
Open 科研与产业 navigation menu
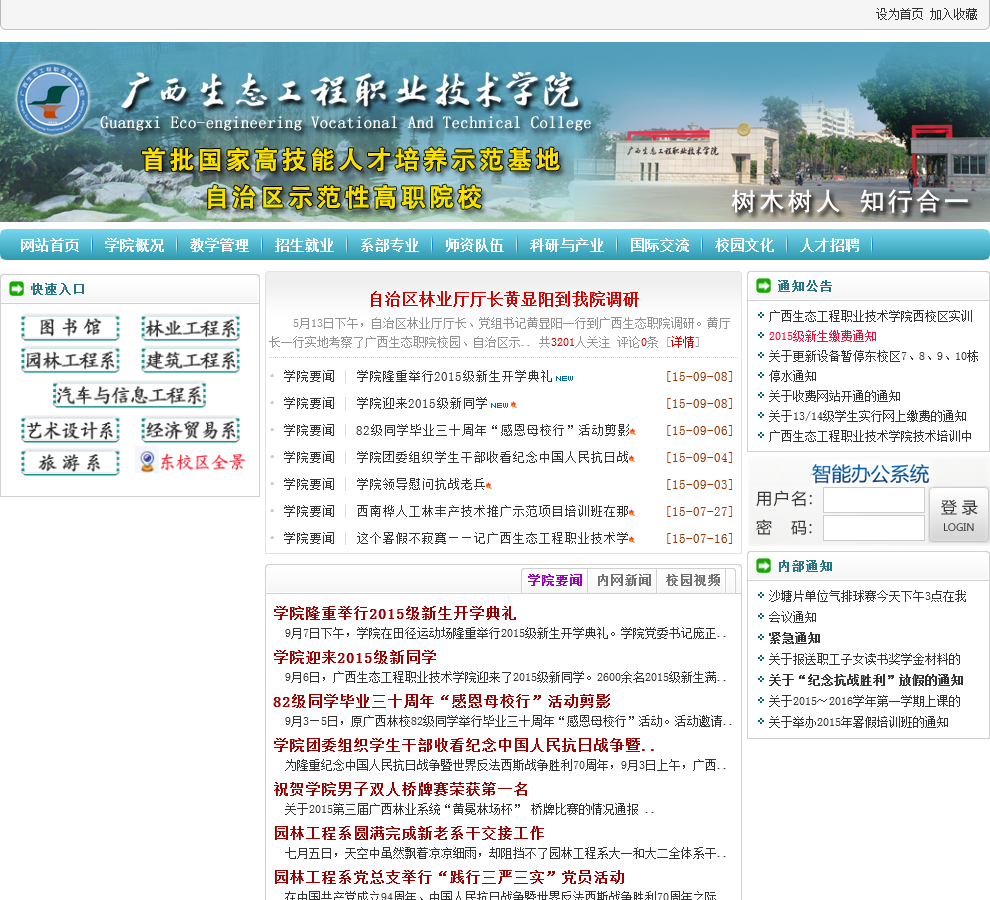click(x=567, y=245)
